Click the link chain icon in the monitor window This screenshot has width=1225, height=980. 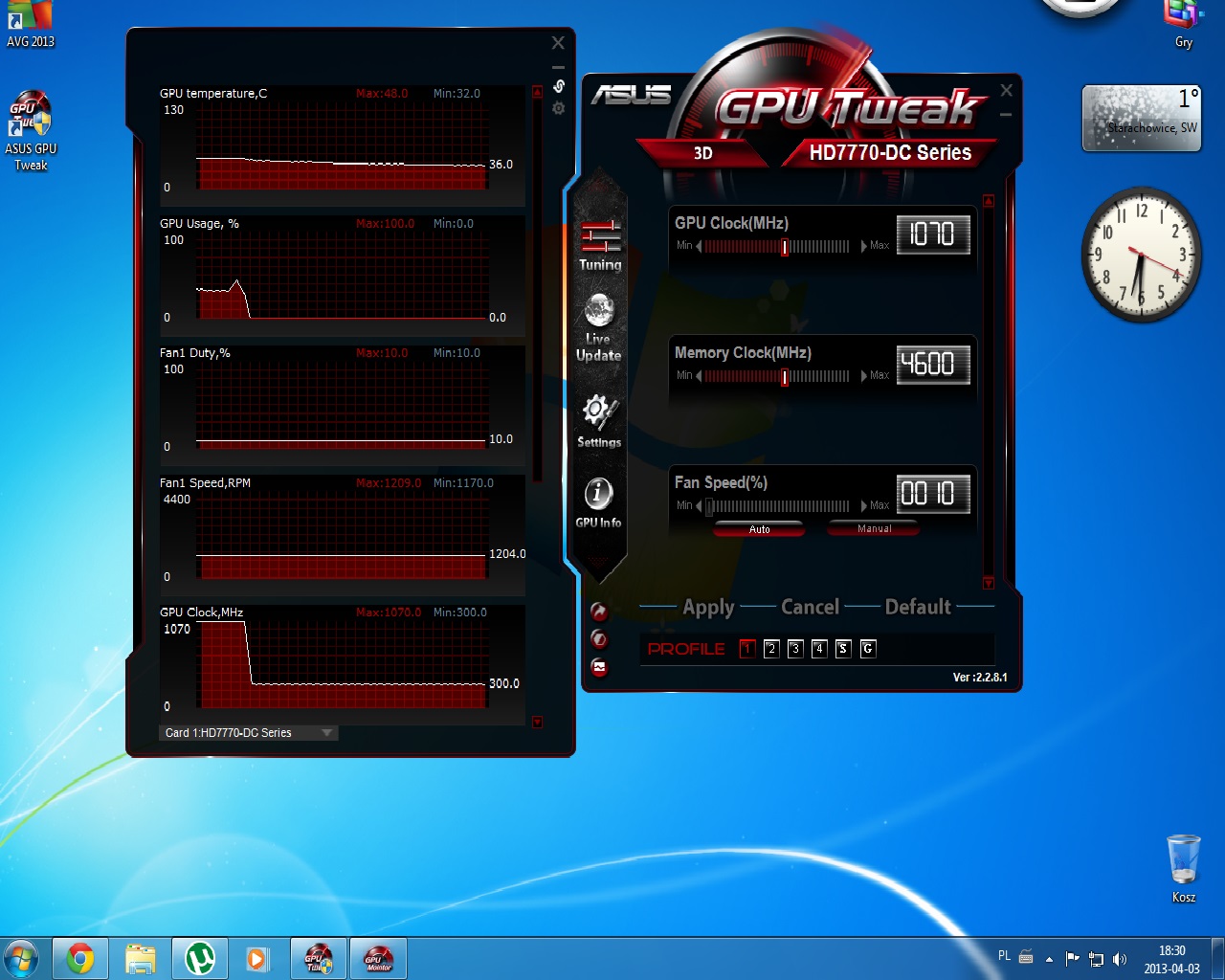559,86
